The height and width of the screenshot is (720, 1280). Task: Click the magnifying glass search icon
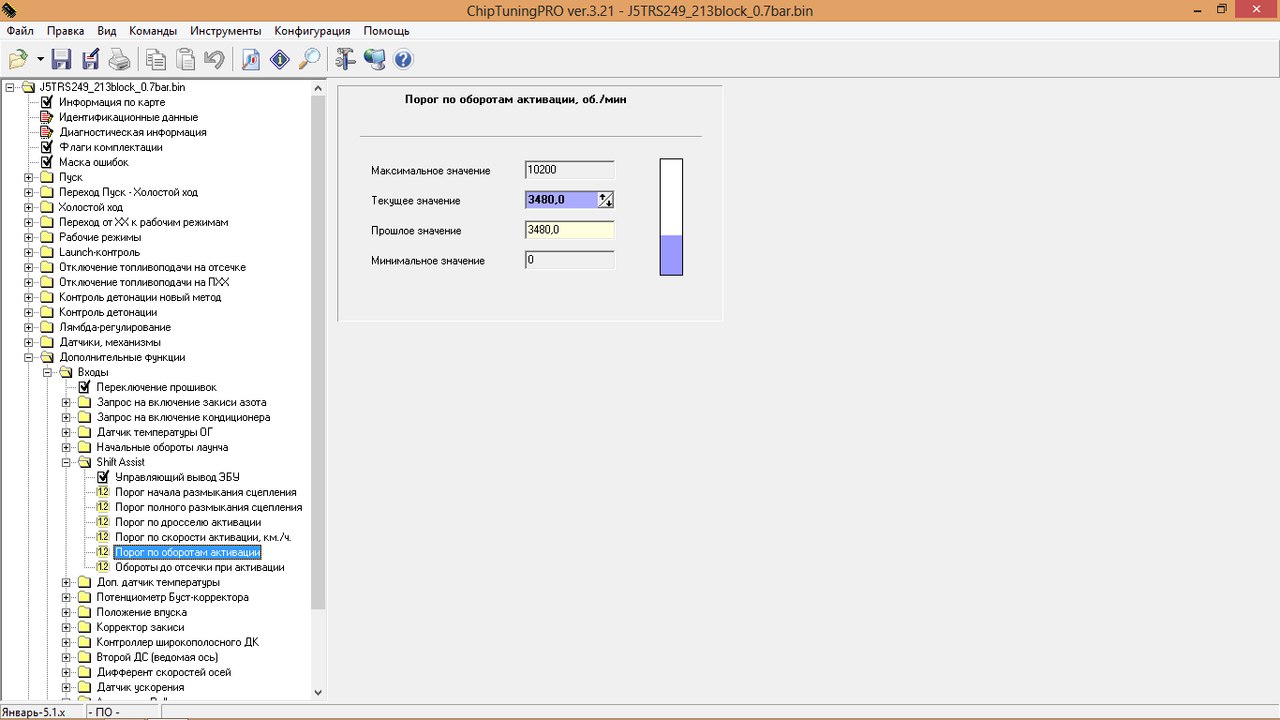point(309,60)
